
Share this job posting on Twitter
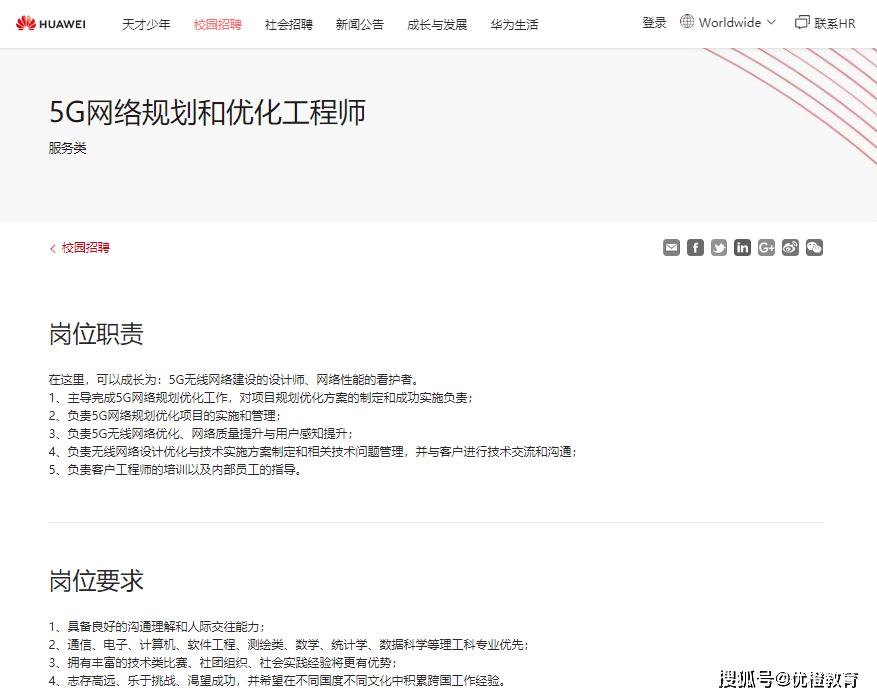[x=719, y=247]
